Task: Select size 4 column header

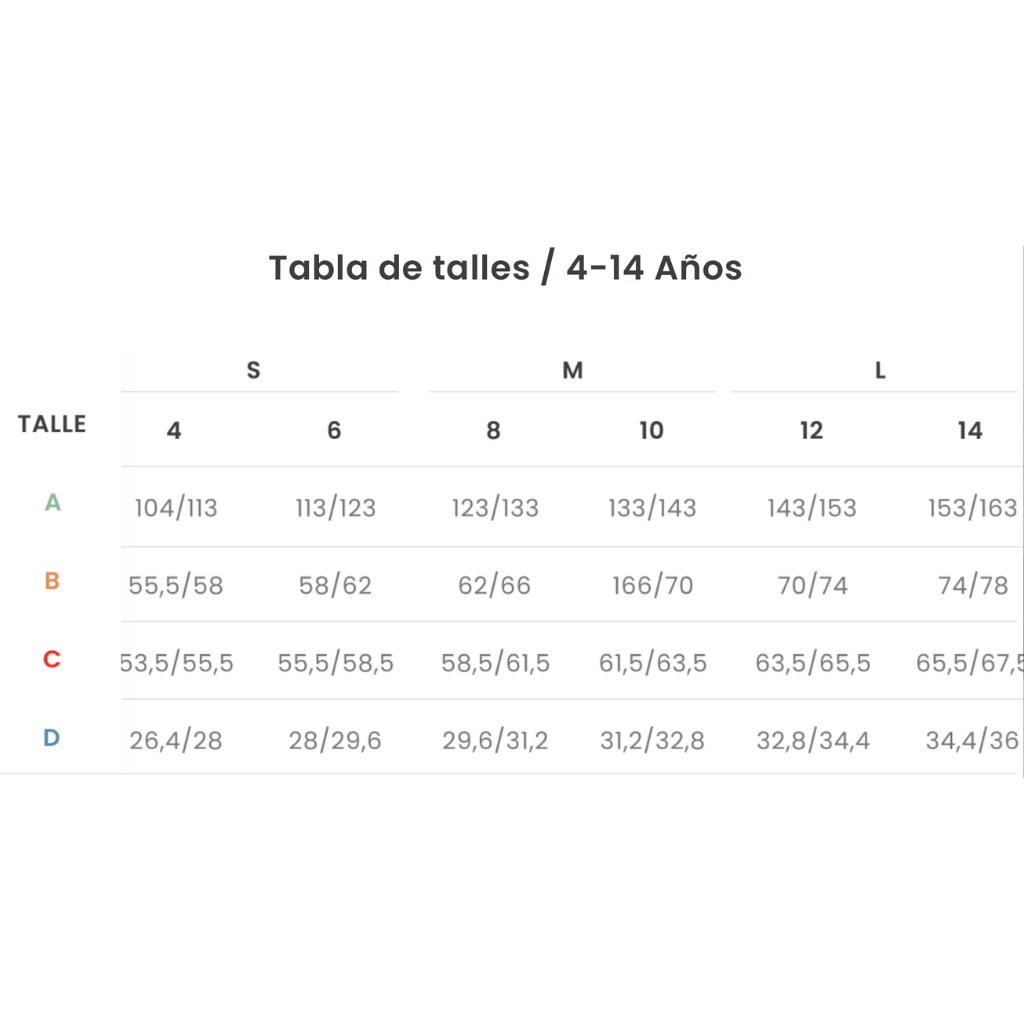Action: 174,430
